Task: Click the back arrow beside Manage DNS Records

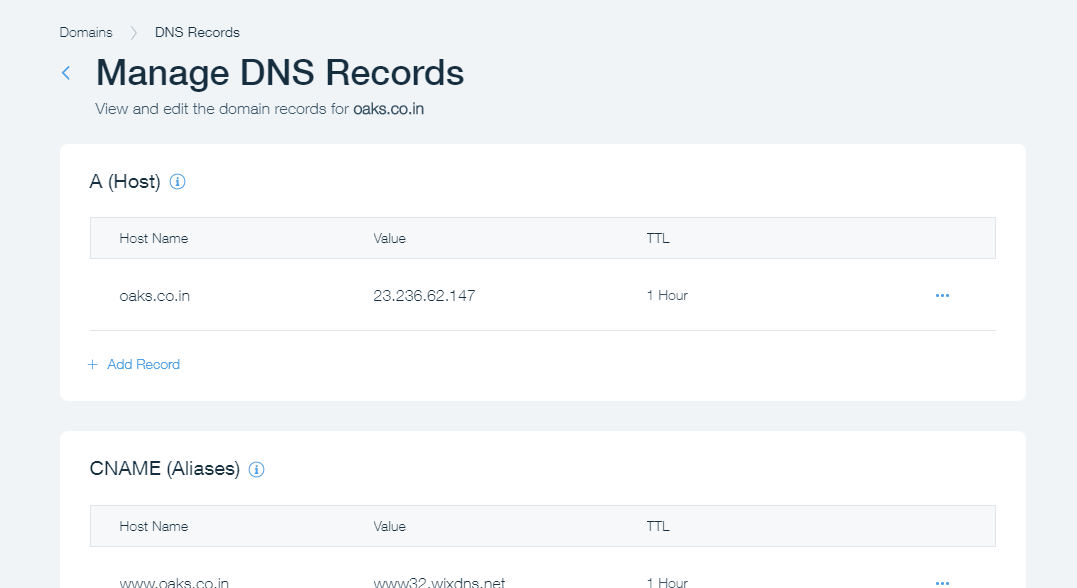Action: coord(66,73)
